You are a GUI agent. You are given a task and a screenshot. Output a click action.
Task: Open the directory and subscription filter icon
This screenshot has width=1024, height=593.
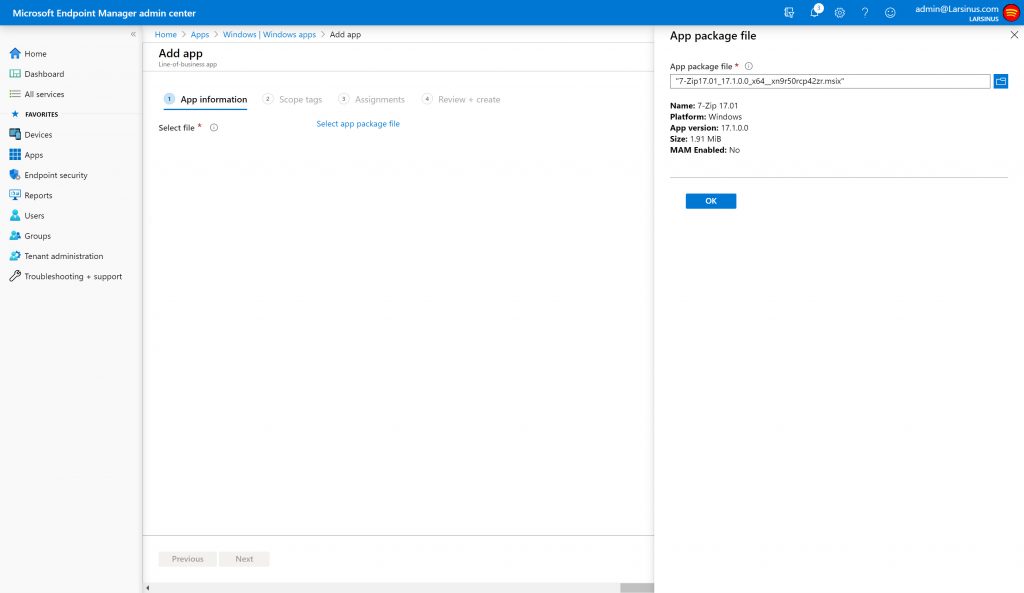tap(789, 12)
